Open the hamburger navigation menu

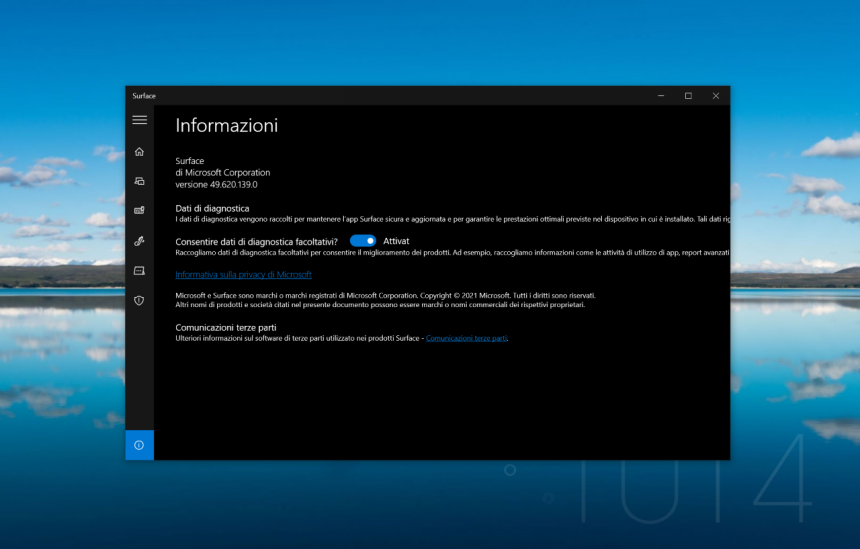pos(139,120)
